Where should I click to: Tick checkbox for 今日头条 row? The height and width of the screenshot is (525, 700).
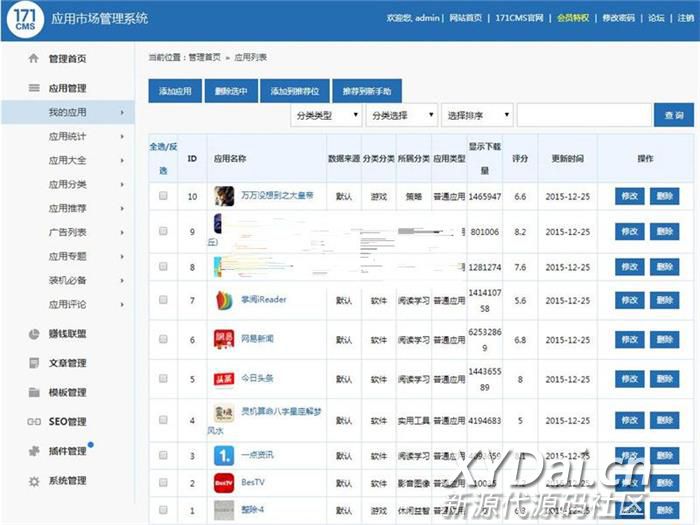163,379
